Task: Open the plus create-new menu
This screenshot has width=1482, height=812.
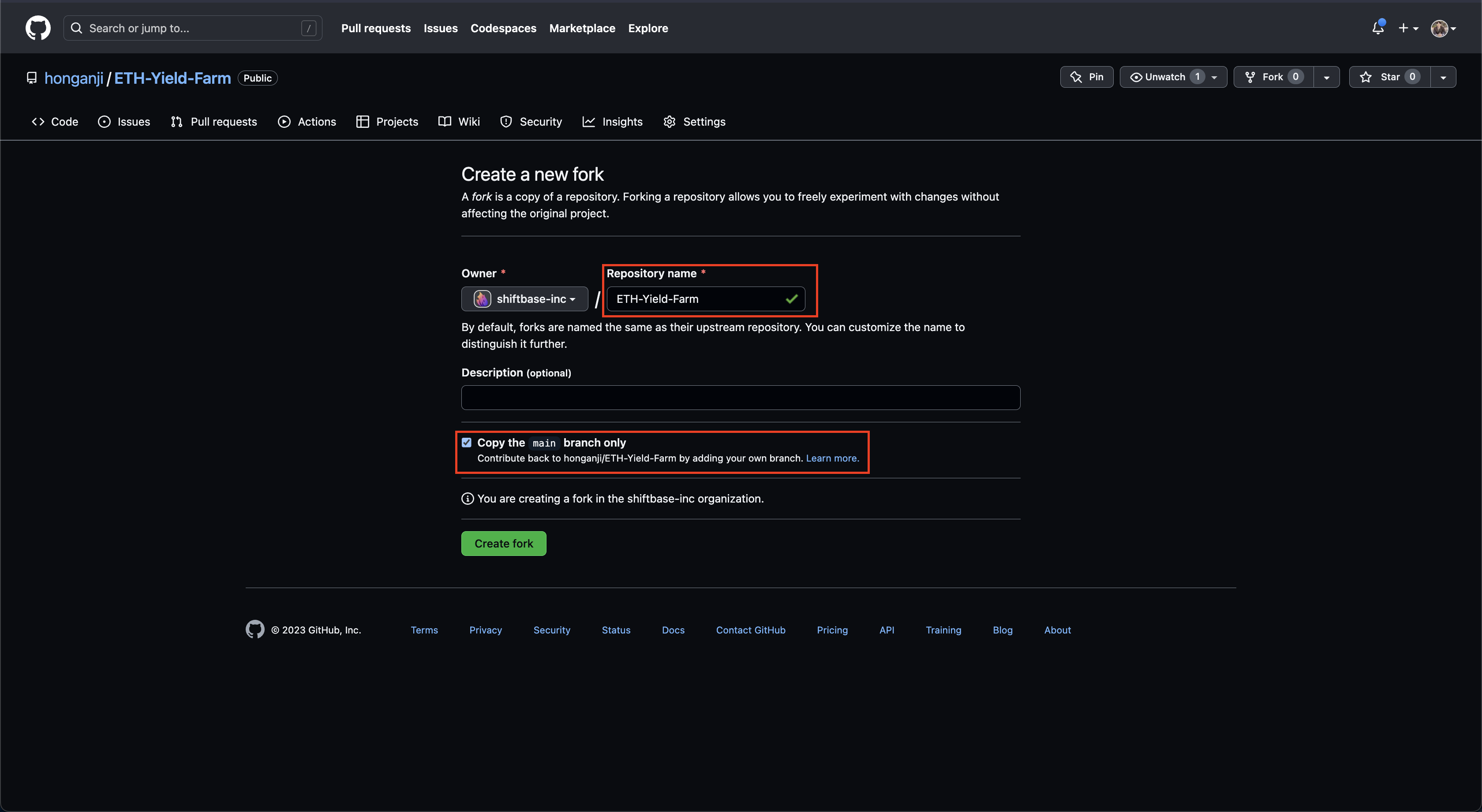Action: 1408,28
